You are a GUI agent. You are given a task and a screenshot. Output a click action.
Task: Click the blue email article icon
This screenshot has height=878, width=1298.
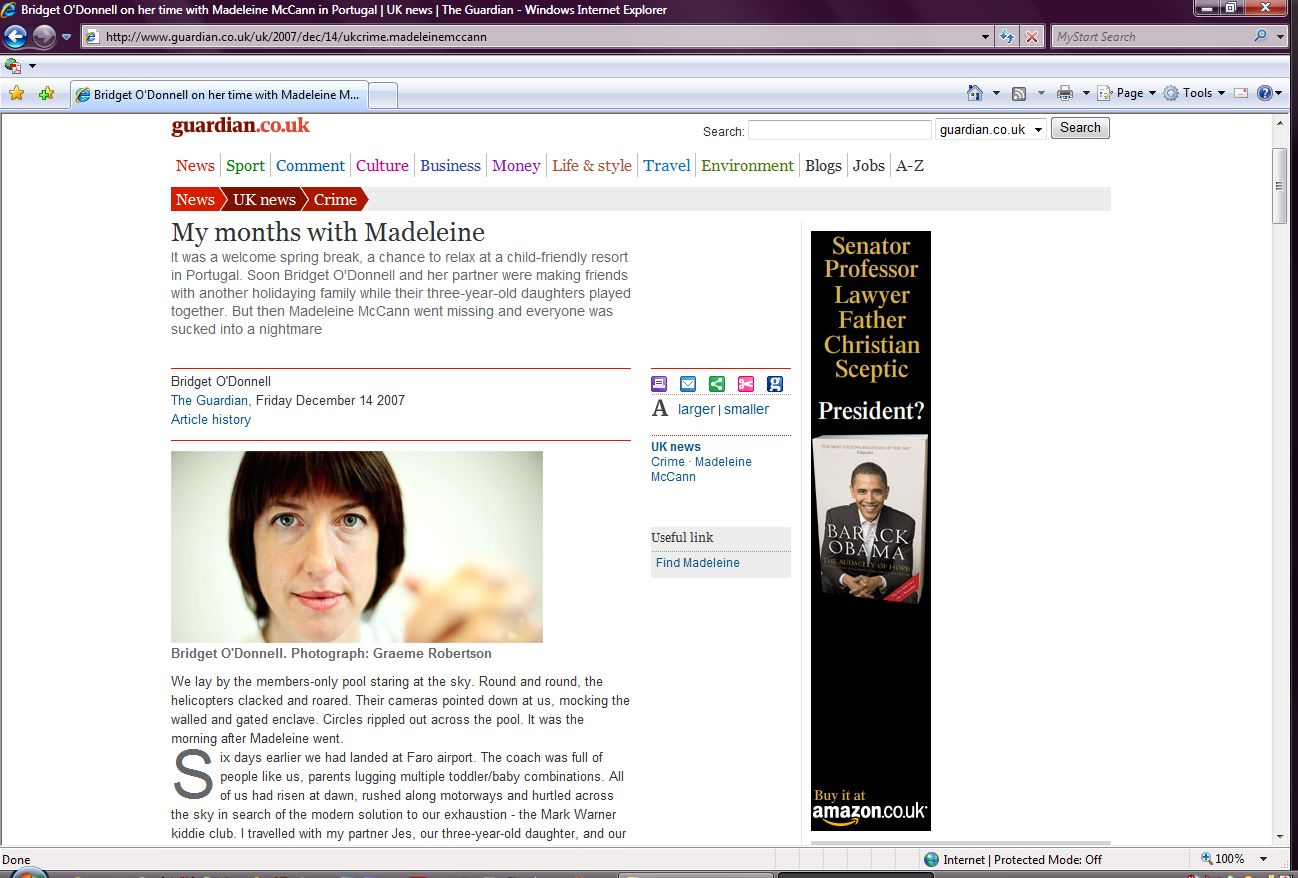[x=688, y=384]
